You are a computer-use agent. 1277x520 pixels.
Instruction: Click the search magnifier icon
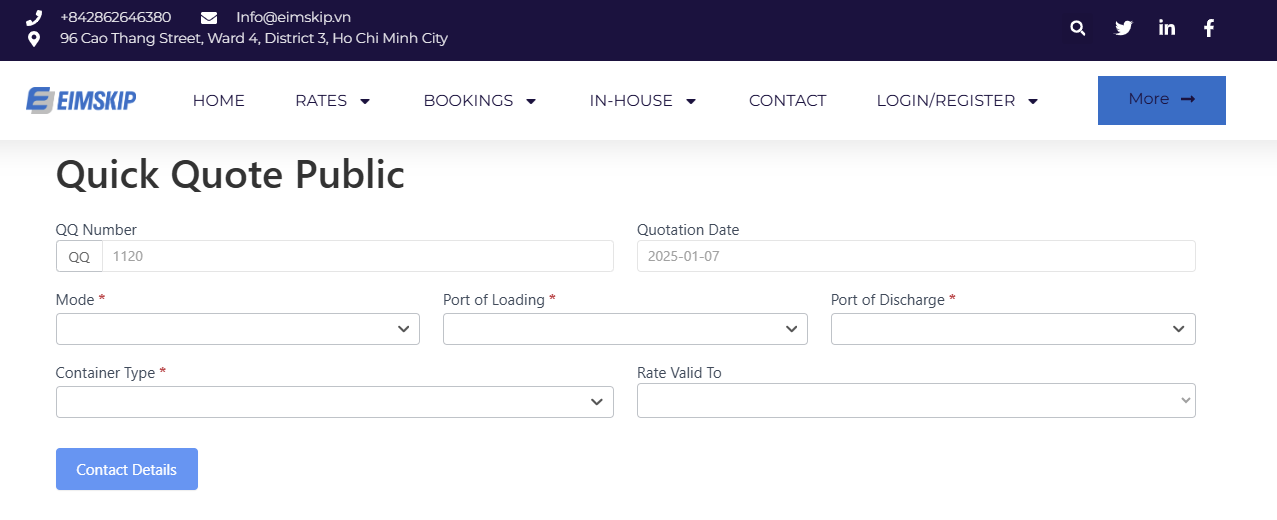1077,28
